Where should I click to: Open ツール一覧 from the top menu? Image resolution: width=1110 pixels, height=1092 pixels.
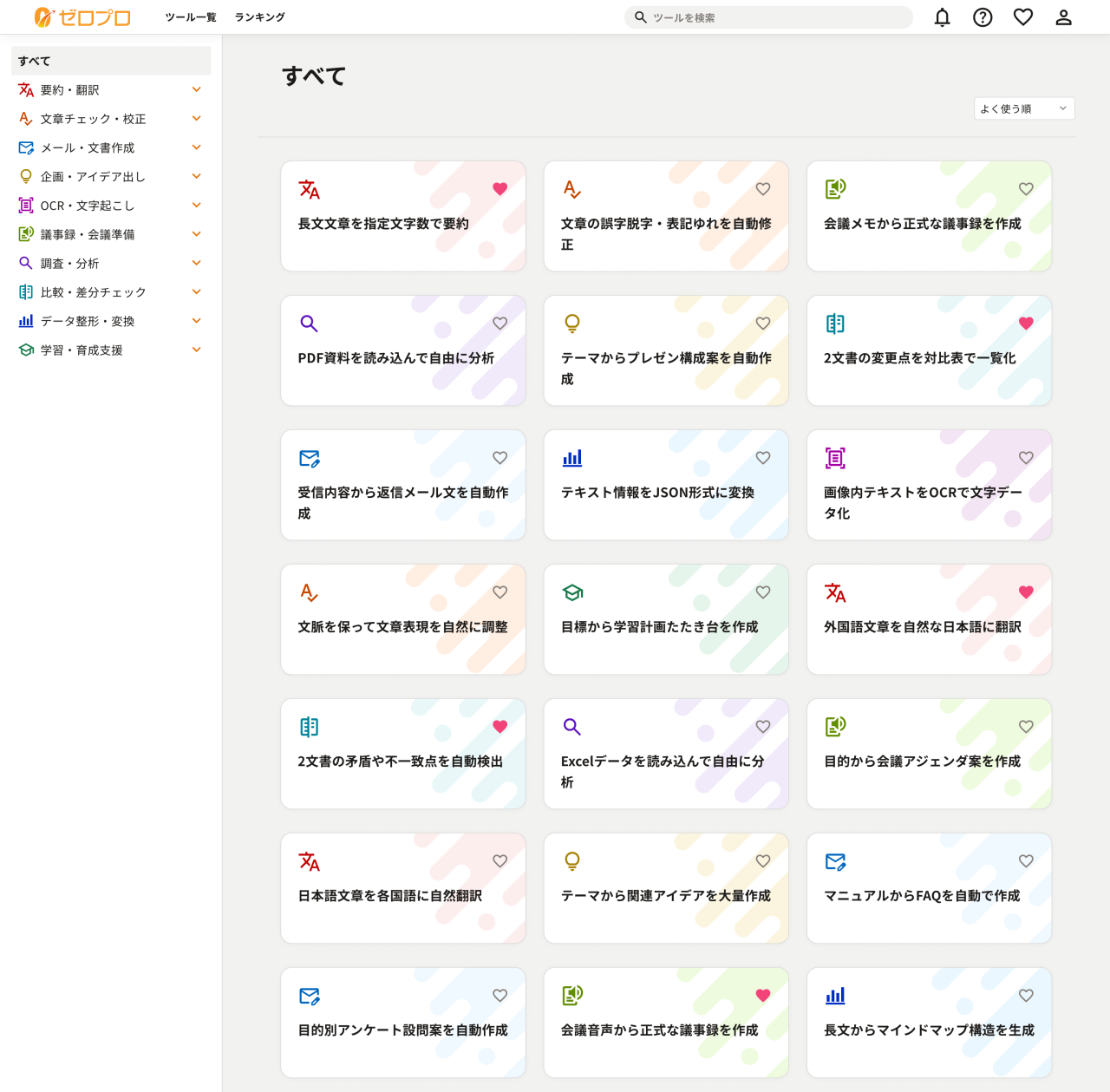189,16
